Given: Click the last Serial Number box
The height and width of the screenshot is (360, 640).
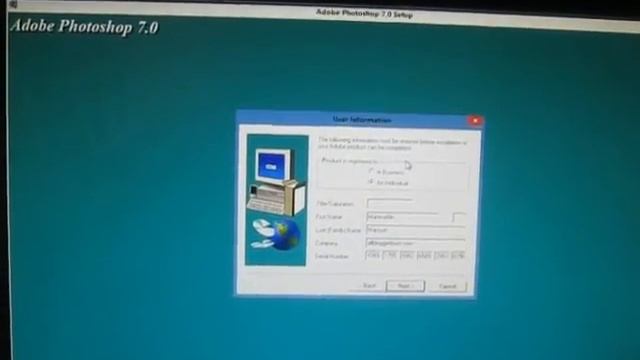Looking at the screenshot, I should point(458,256).
